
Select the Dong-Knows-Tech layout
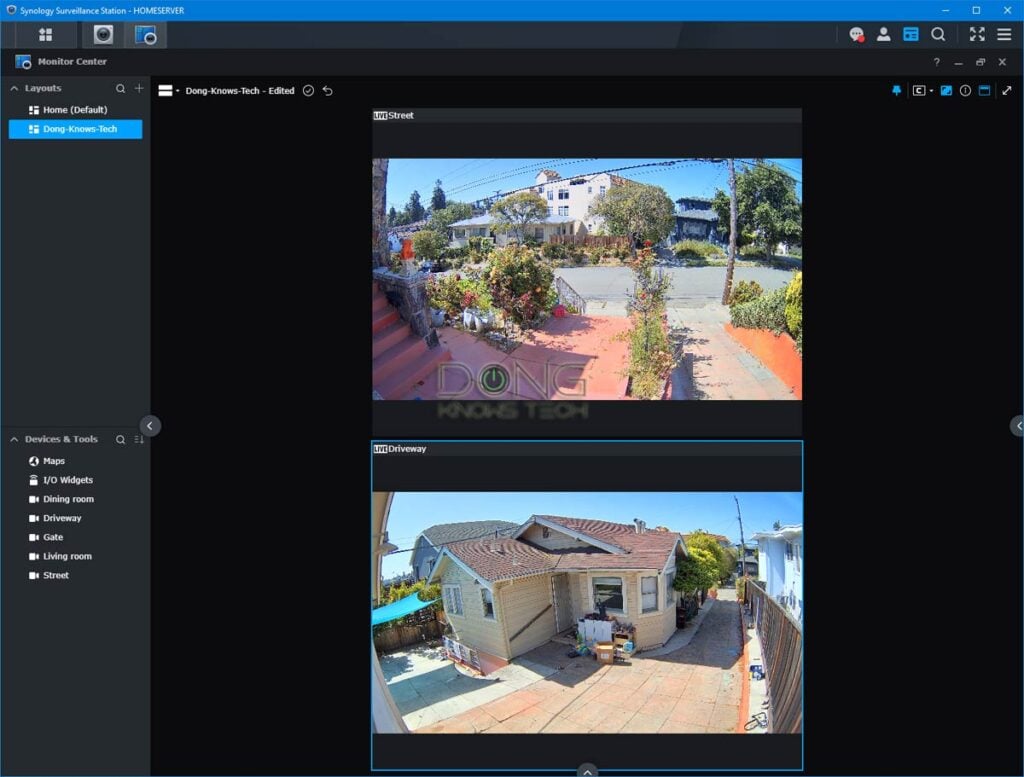click(x=75, y=129)
